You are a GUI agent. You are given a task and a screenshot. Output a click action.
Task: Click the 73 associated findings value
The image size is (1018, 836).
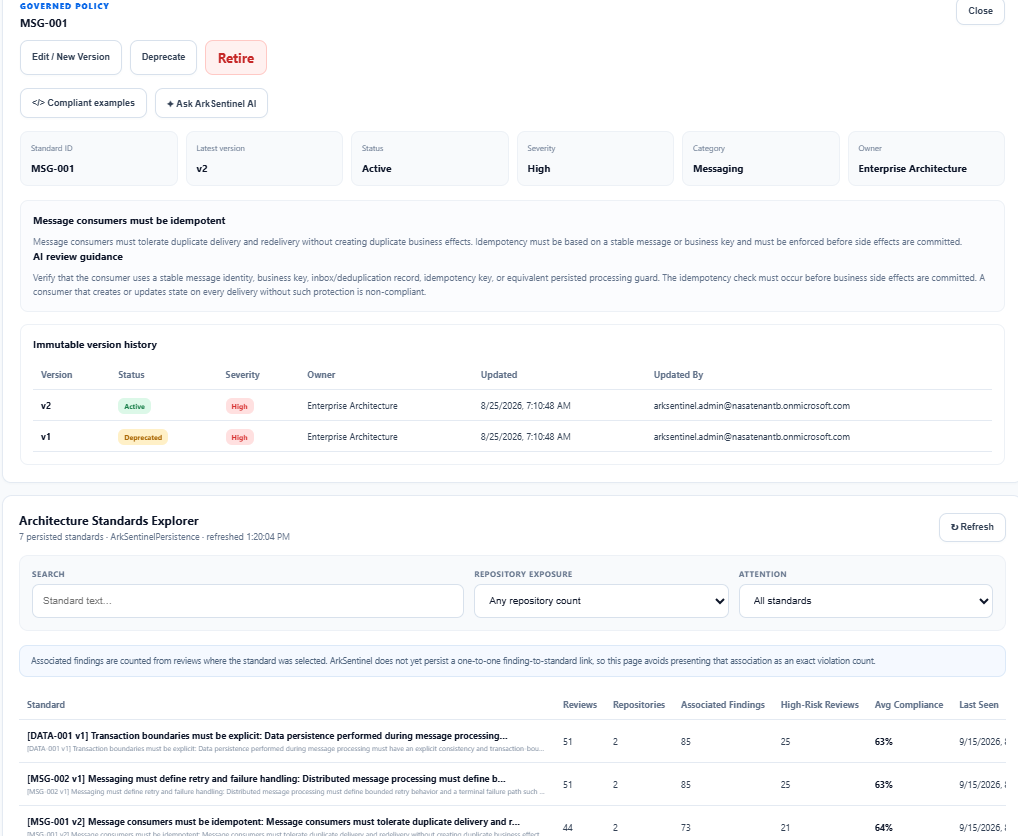pos(686,828)
